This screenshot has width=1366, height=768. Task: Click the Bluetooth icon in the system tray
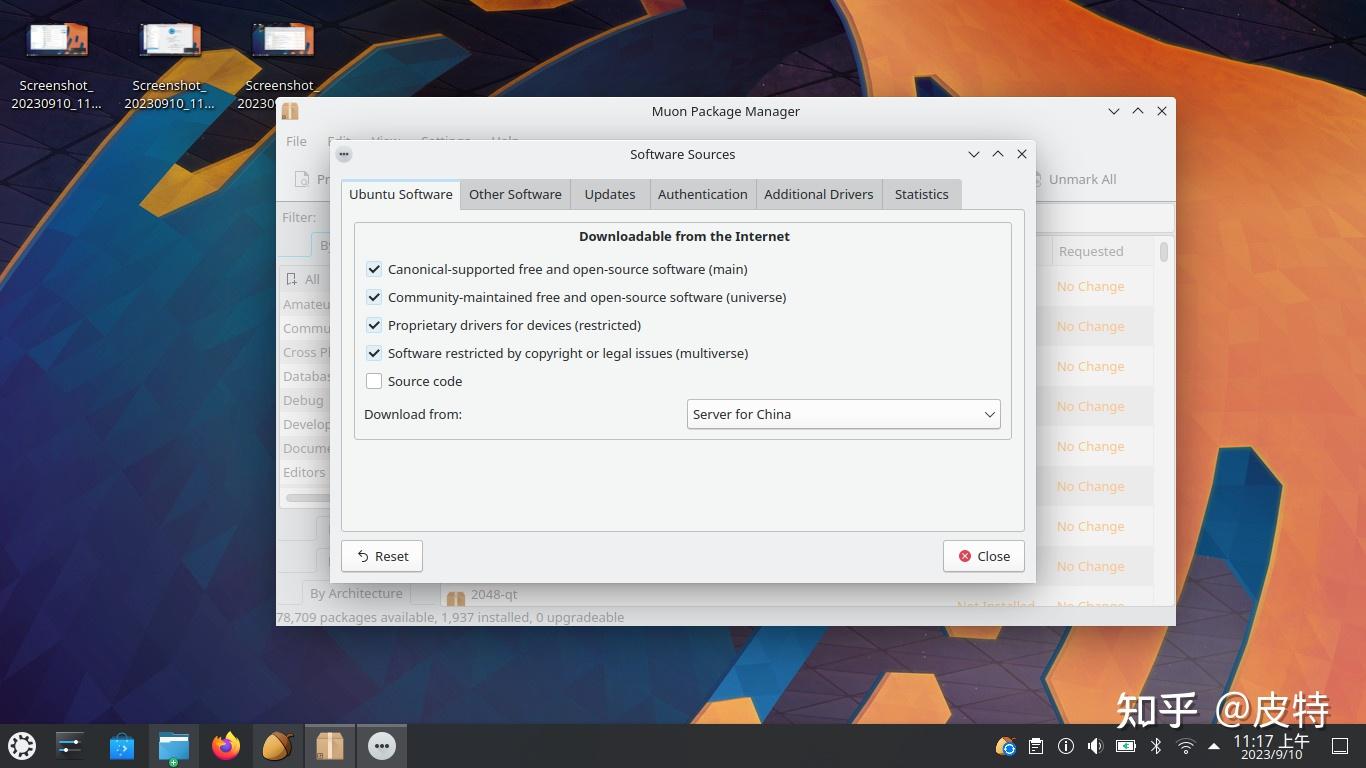(1156, 745)
